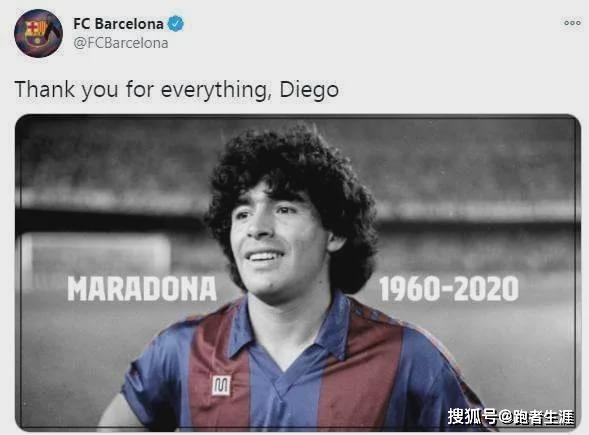The height and width of the screenshot is (435, 589).
Task: Click the MARADONA caption in the image
Action: coord(142,289)
